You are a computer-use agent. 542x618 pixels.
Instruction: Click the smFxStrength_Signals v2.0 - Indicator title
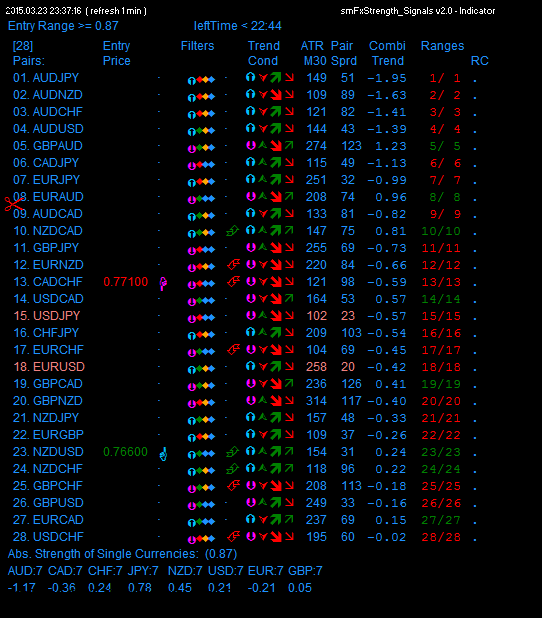(418, 11)
